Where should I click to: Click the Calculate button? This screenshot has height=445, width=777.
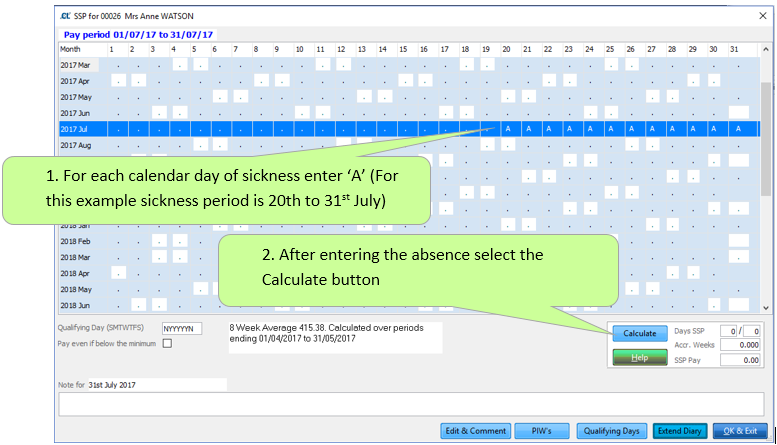(x=640, y=333)
